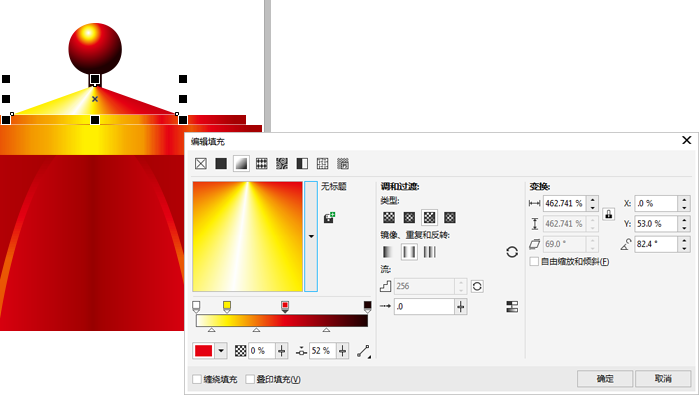Viewport: 700px width, 400px height.
Task: Click the Y offset 53.0 % field
Action: click(x=657, y=224)
